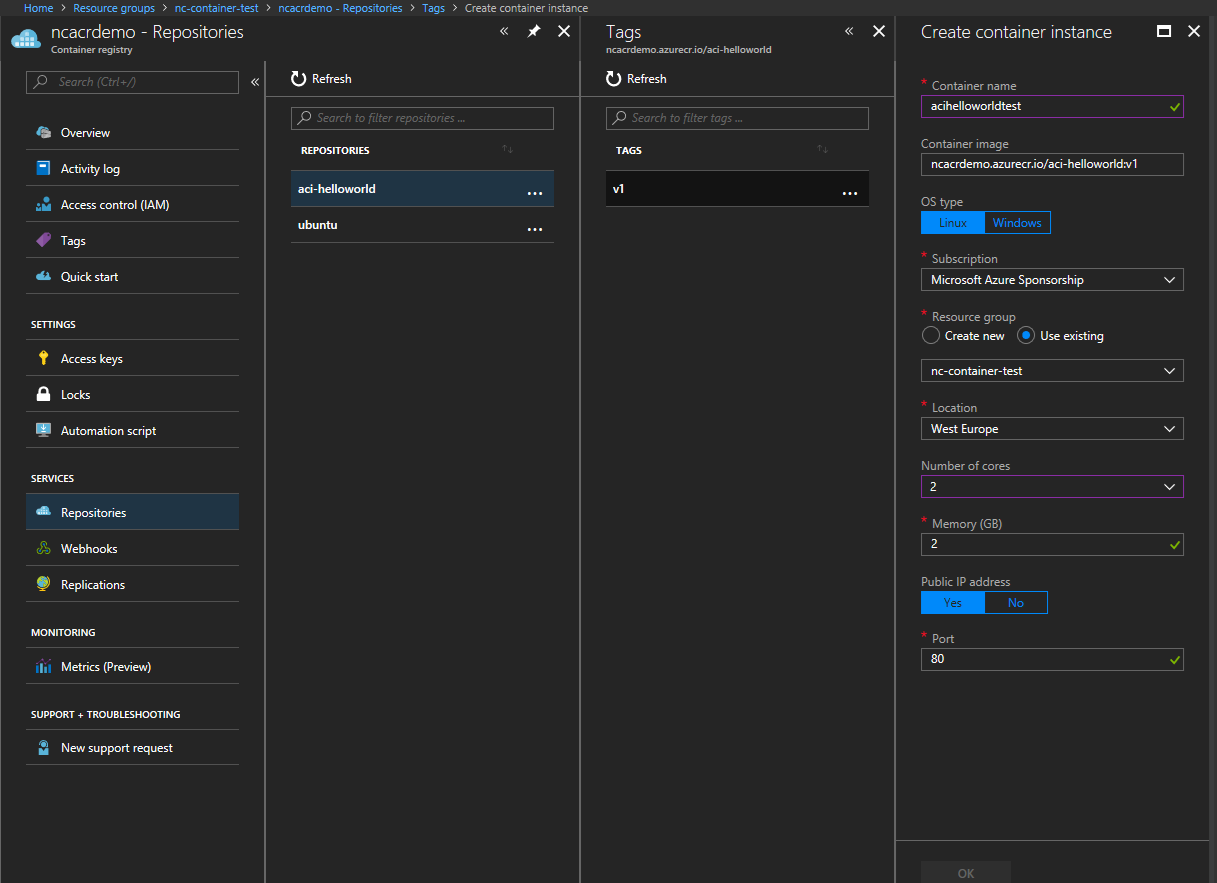Open more options for v1 tag
The image size is (1217, 883).
click(x=850, y=193)
